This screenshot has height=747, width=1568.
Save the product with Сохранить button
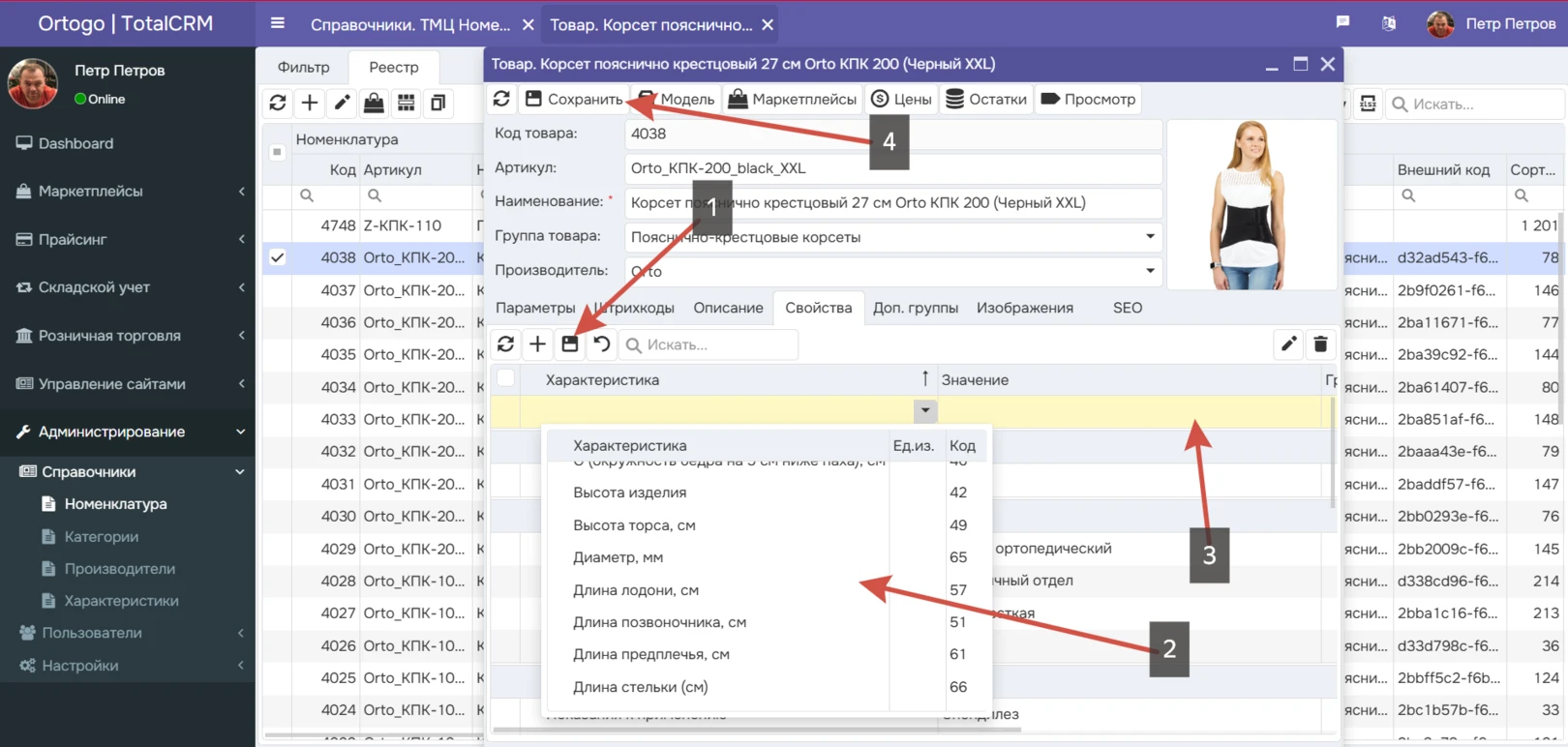pos(574,99)
